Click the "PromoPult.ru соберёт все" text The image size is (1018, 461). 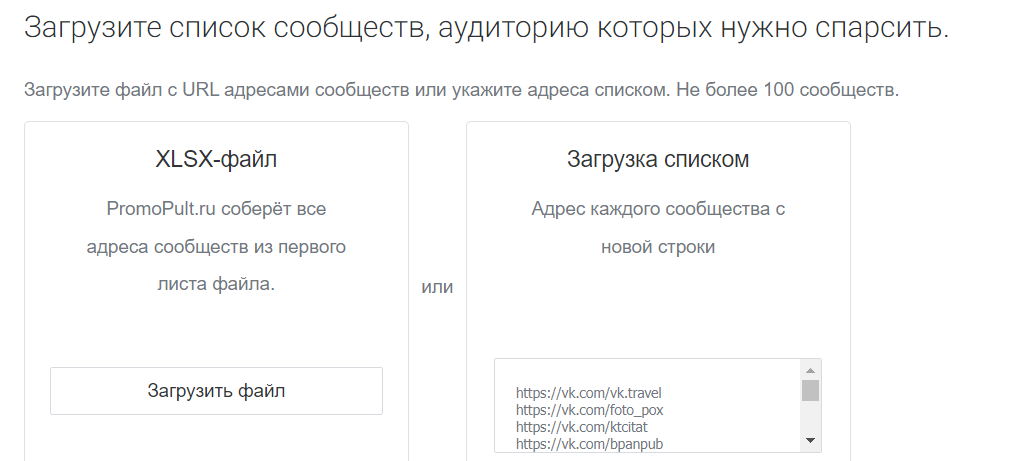coord(216,209)
